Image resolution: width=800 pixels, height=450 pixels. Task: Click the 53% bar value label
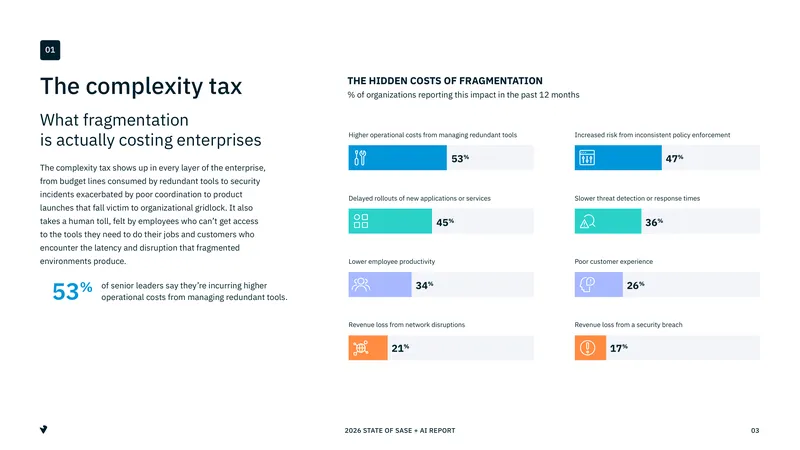[x=460, y=159]
